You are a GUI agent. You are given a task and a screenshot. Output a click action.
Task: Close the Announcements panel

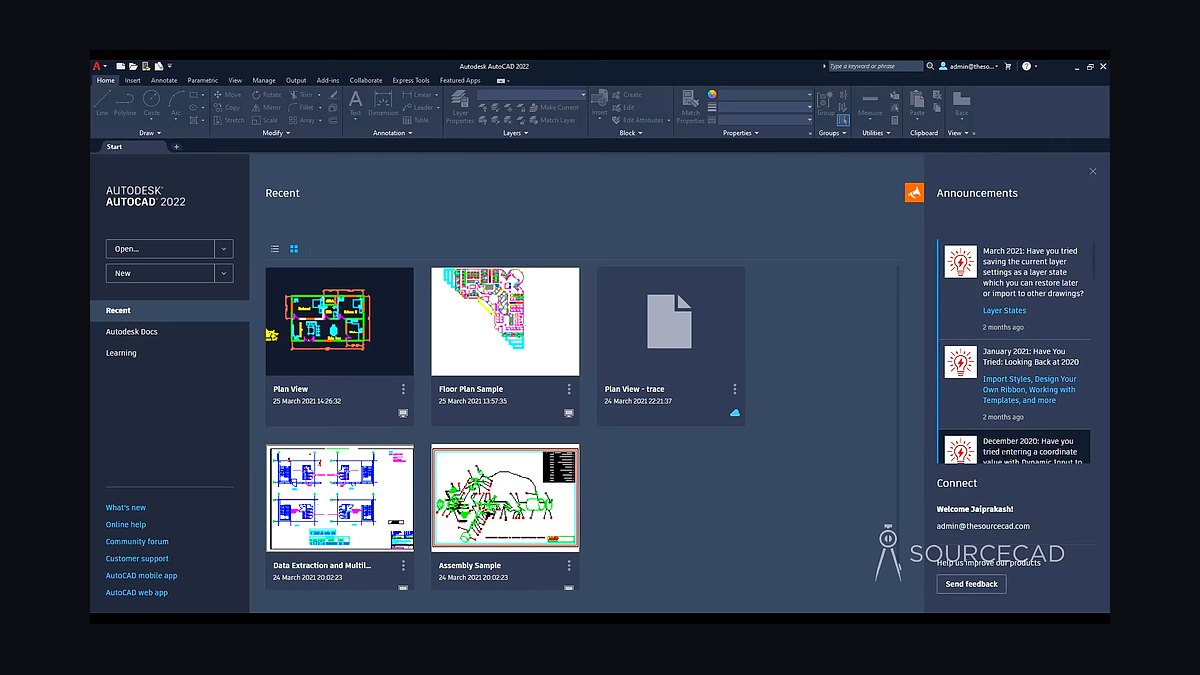coord(1093,171)
